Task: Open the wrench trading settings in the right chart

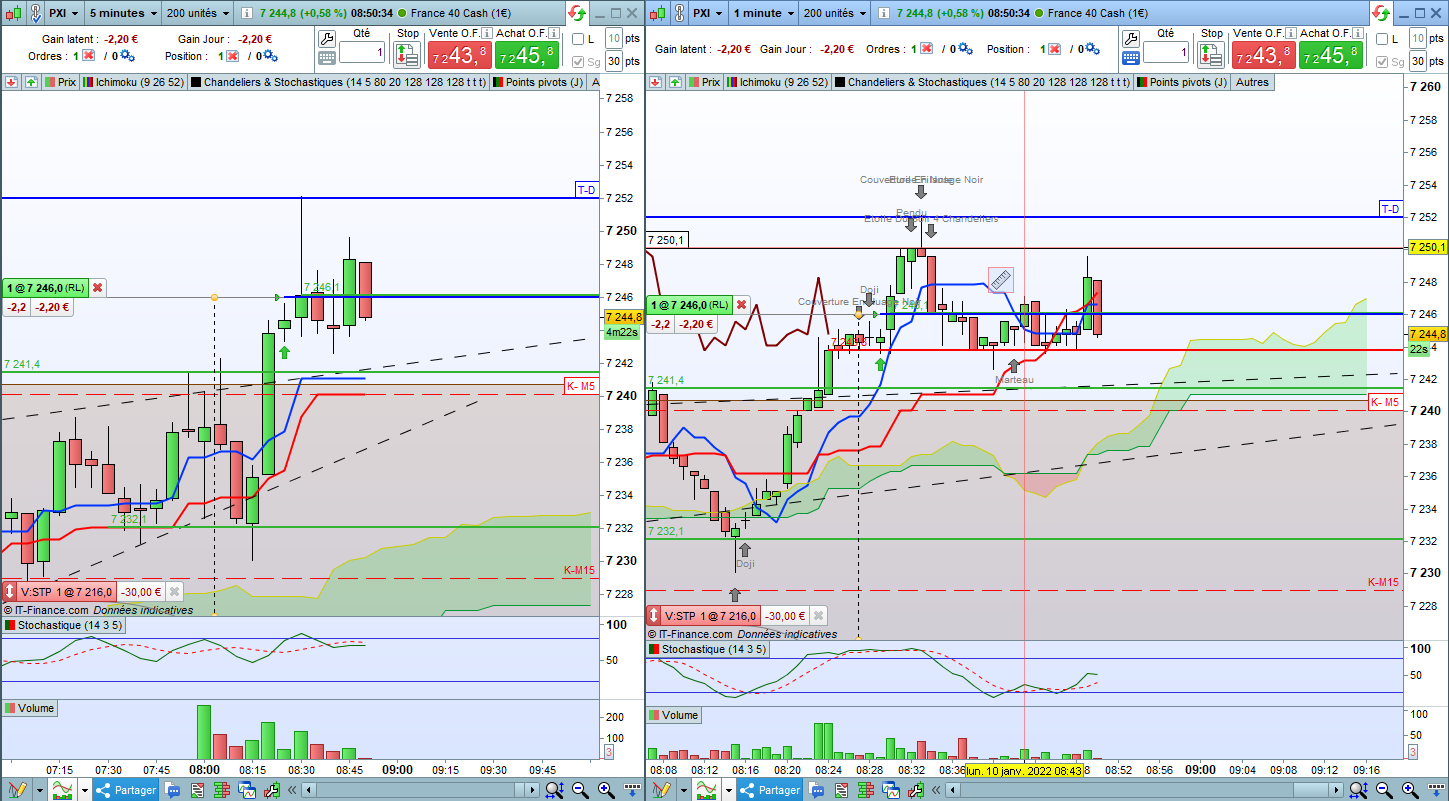Action: pos(1133,38)
